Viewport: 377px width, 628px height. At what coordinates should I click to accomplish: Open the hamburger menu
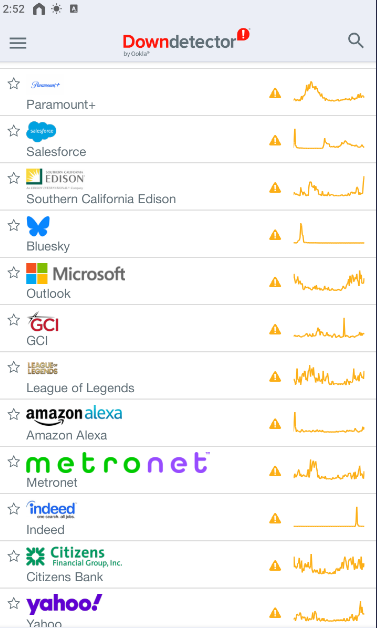pyautogui.click(x=18, y=43)
